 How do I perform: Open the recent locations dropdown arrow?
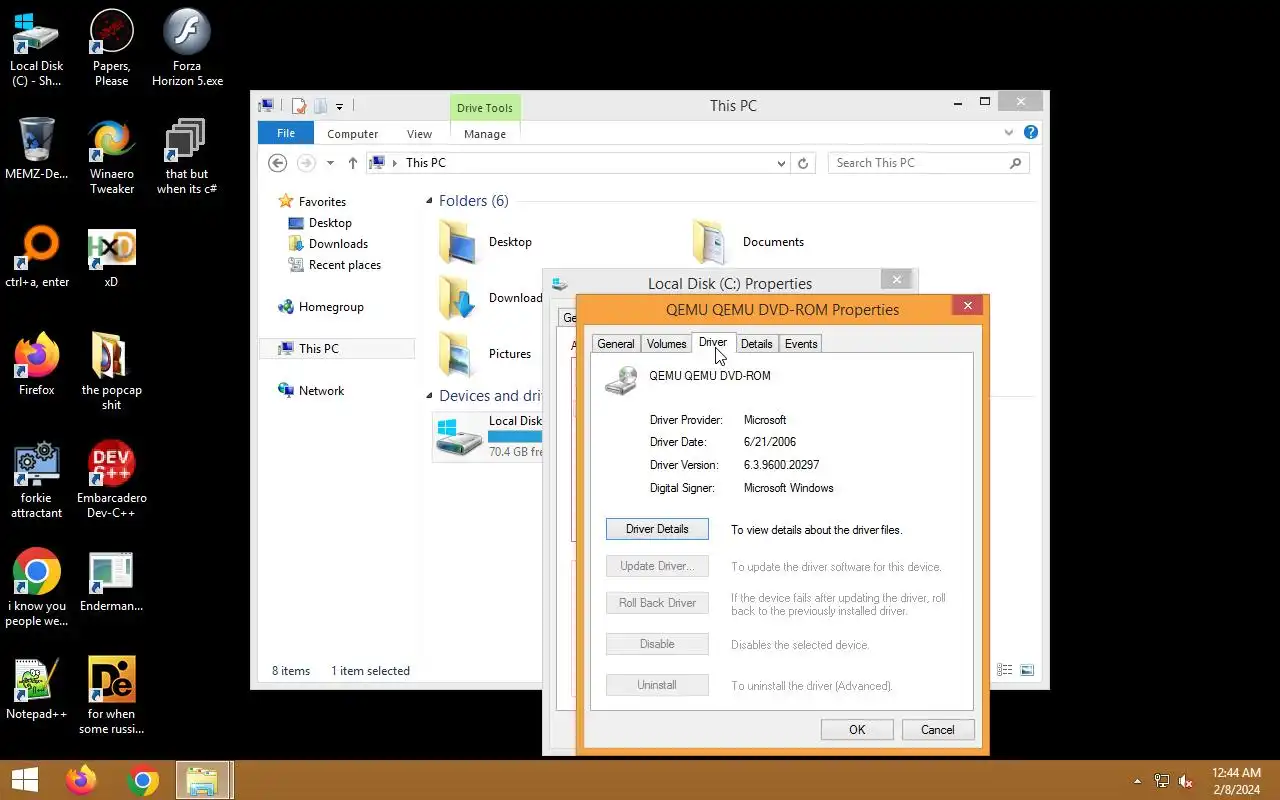[330, 163]
